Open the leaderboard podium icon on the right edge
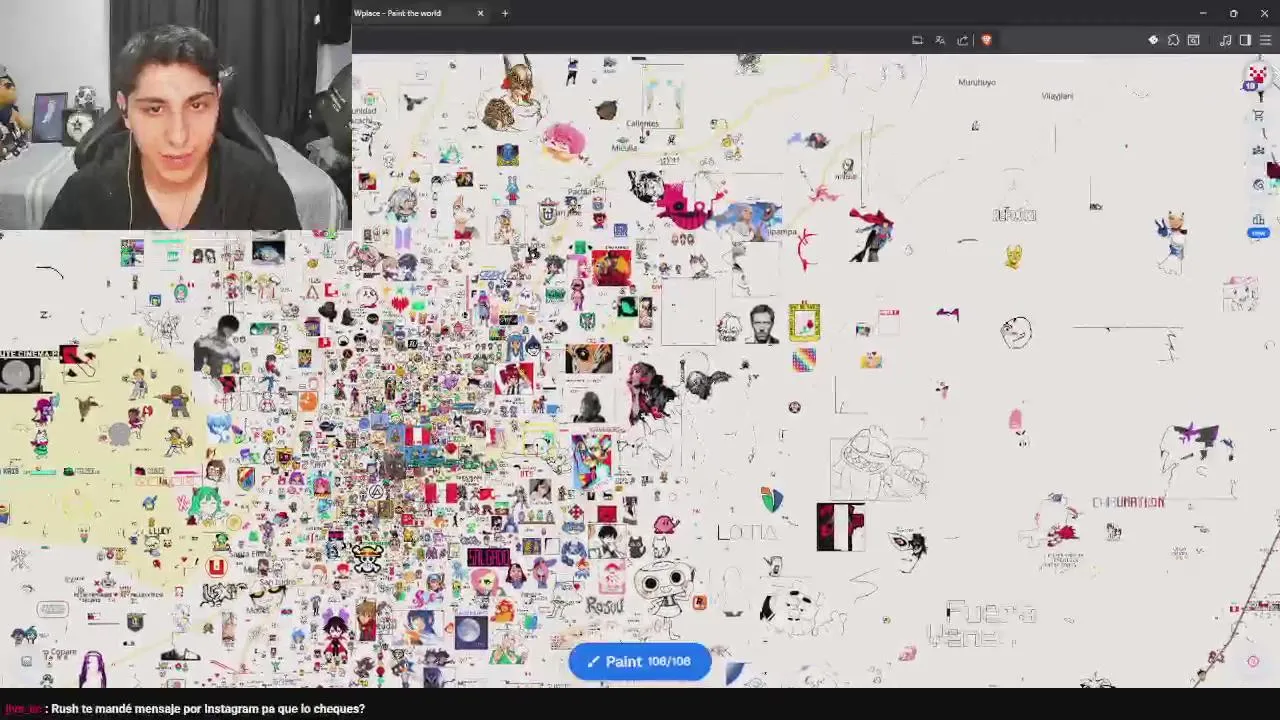Image resolution: width=1280 pixels, height=720 pixels. point(1258,219)
